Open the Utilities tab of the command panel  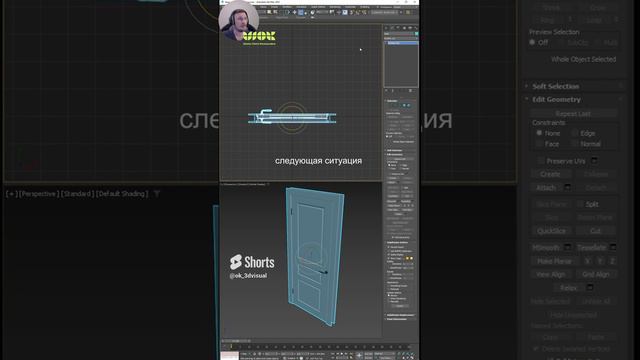pyautogui.click(x=416, y=28)
